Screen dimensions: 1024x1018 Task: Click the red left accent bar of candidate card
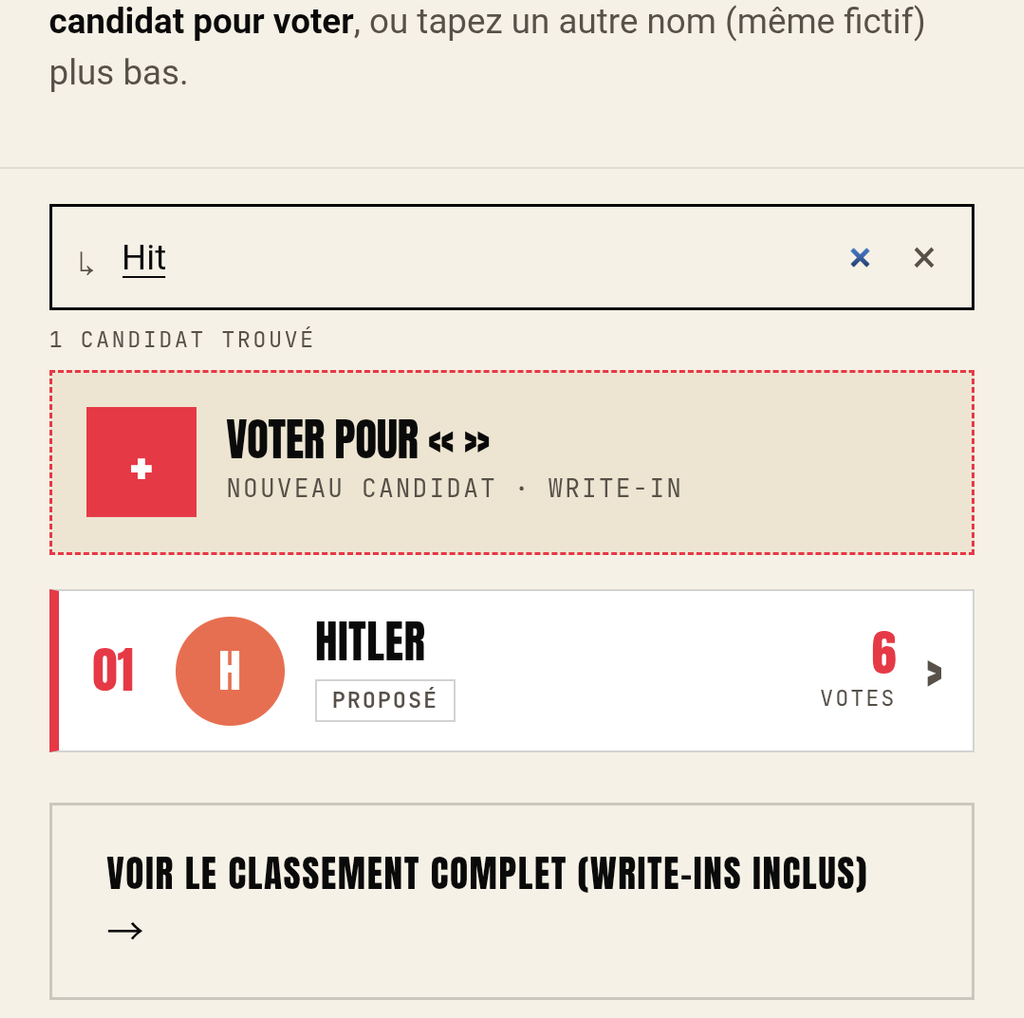tap(54, 671)
